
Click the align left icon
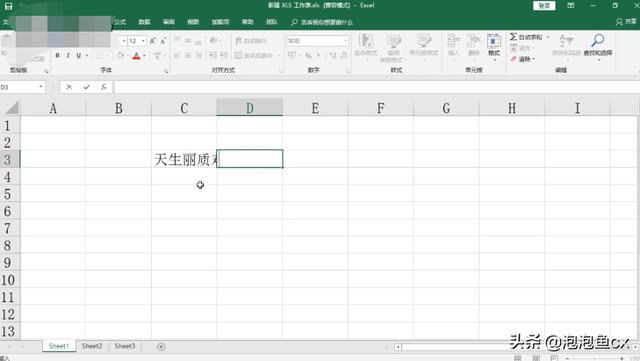(x=177, y=55)
